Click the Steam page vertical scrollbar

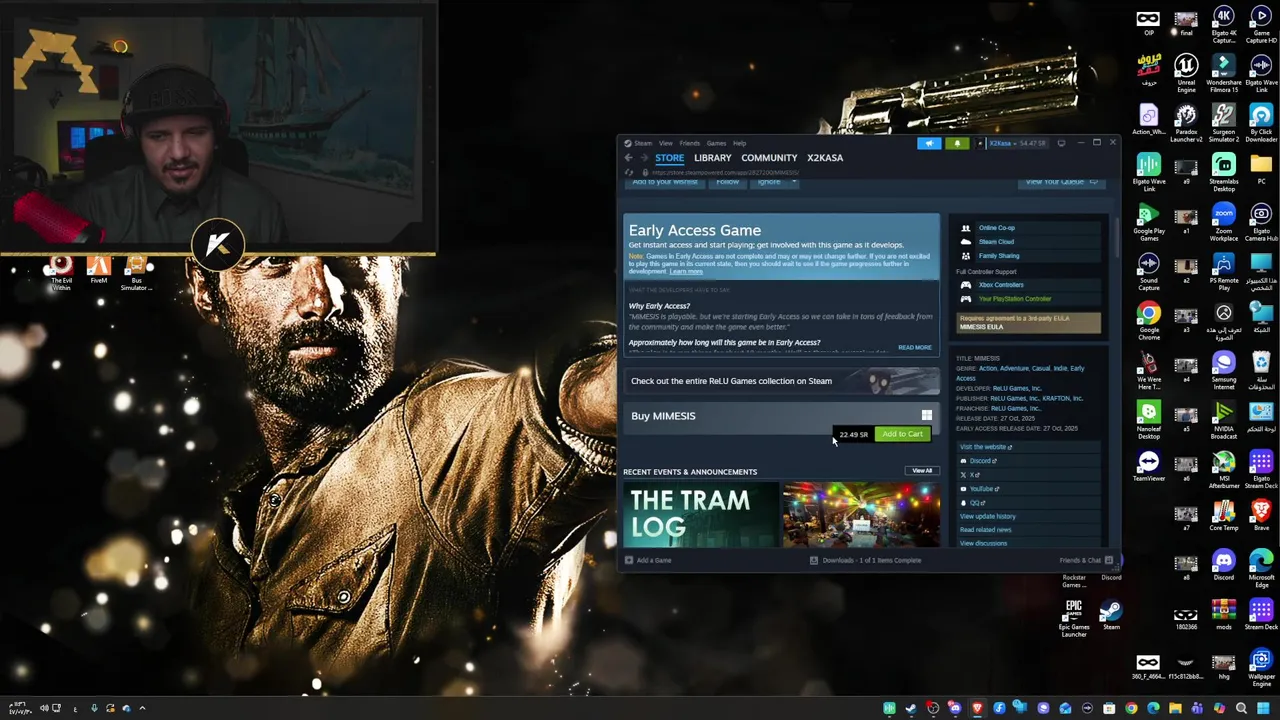[1116, 240]
